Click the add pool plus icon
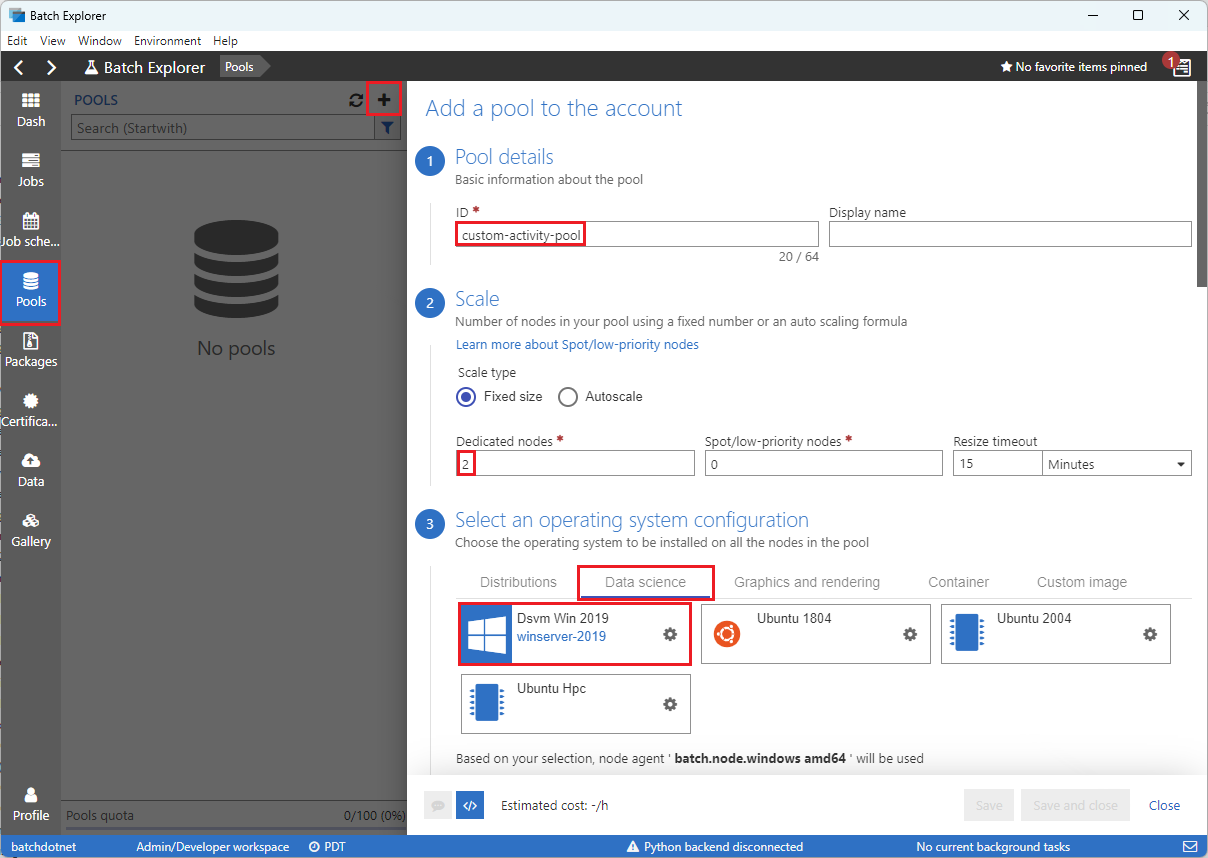The height and width of the screenshot is (858, 1208). click(x=385, y=100)
